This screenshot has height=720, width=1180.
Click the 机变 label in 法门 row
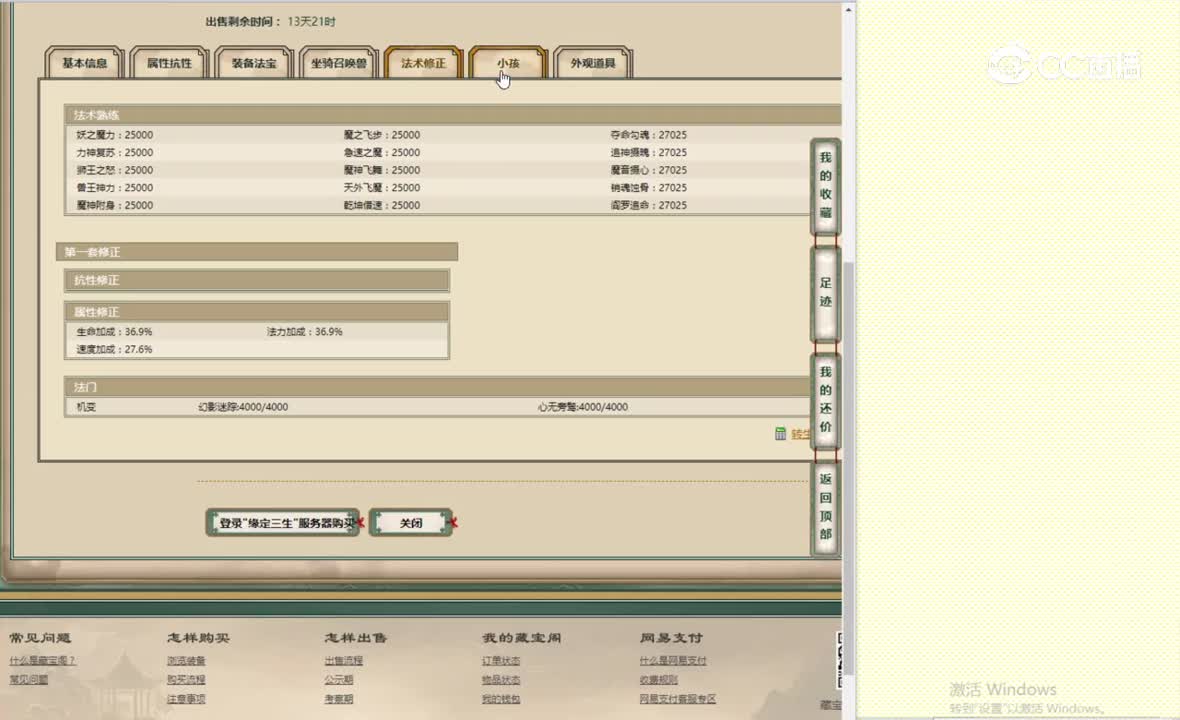click(x=86, y=406)
